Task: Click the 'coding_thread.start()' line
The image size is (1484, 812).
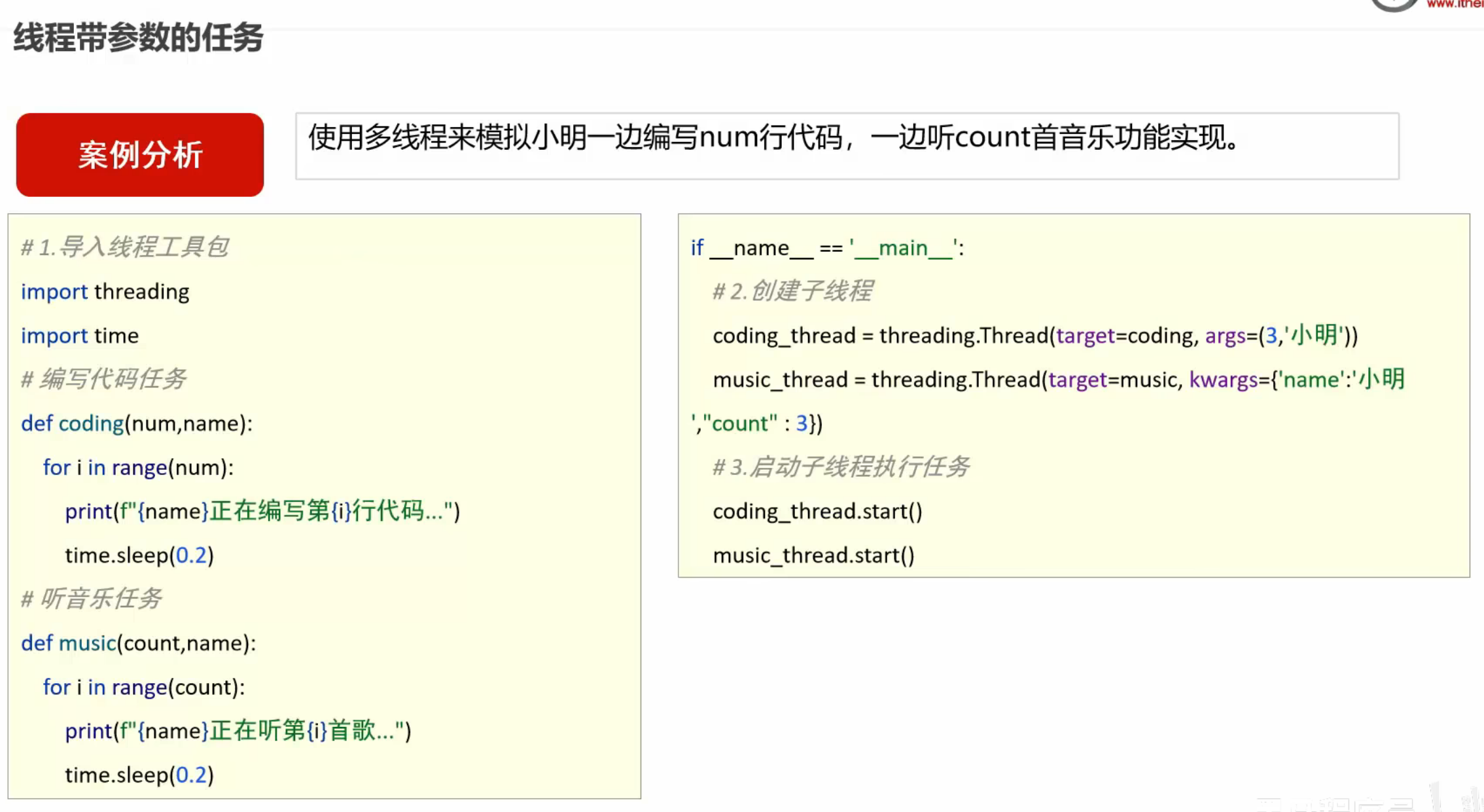Action: (x=817, y=511)
